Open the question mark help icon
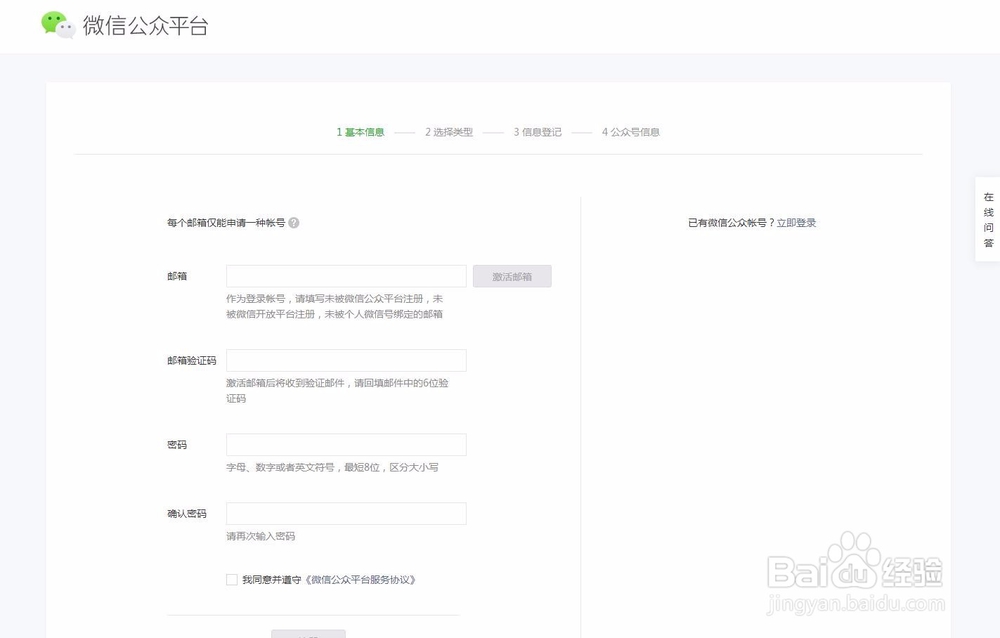The height and width of the screenshot is (638, 1000). tap(293, 223)
